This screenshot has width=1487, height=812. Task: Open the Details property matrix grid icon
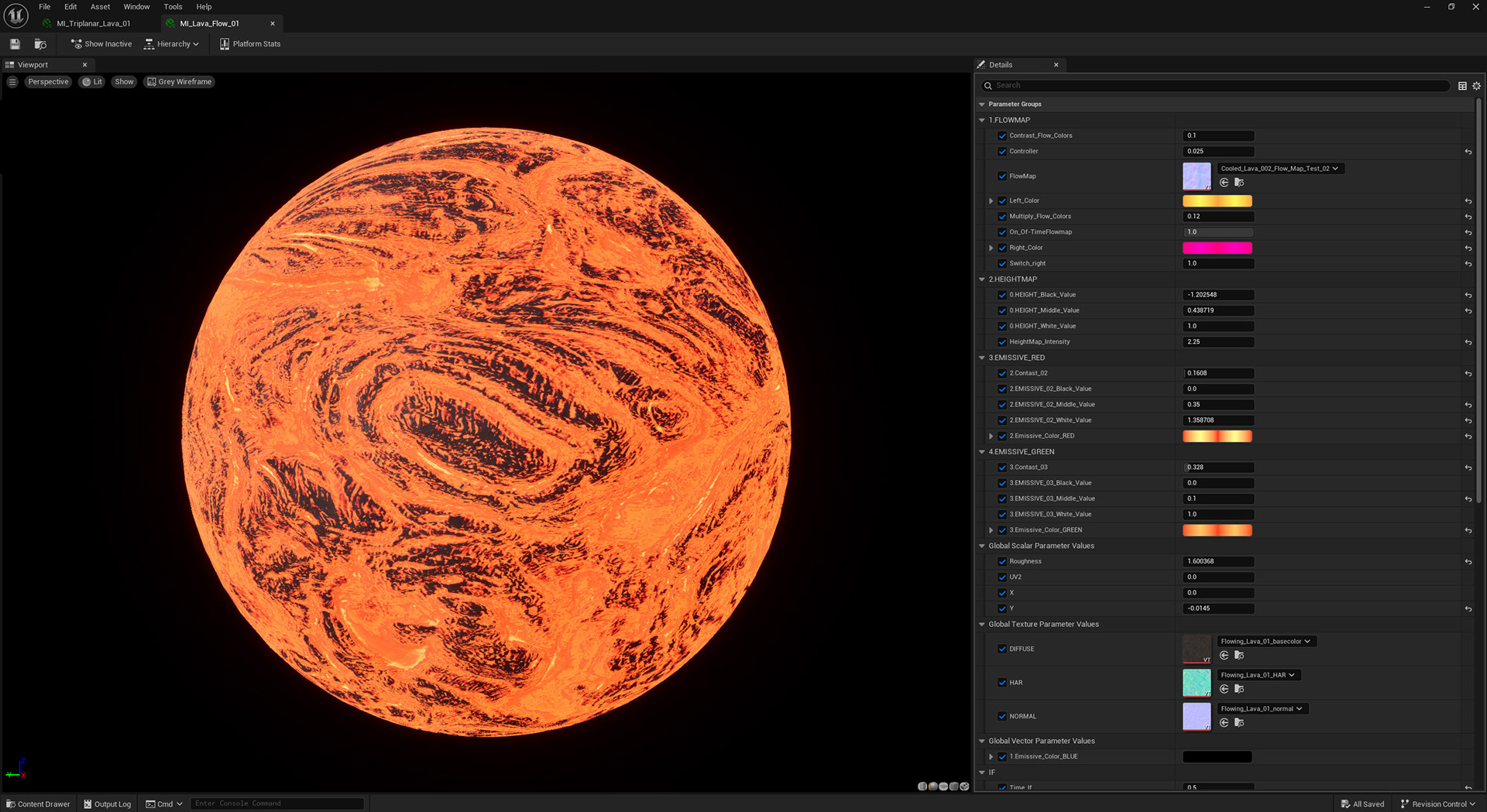[x=1462, y=86]
